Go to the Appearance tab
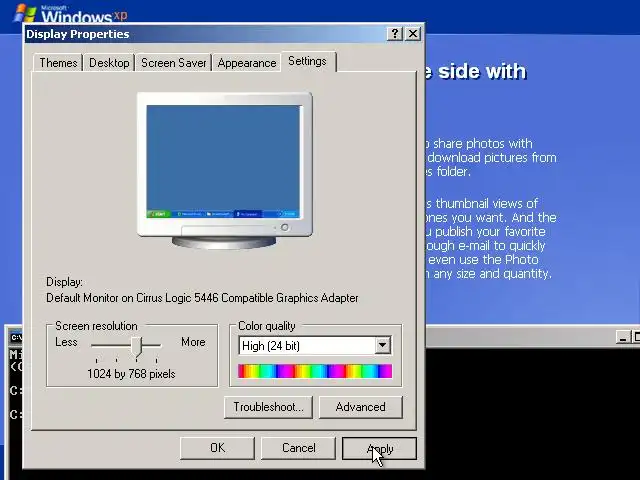 247,63
